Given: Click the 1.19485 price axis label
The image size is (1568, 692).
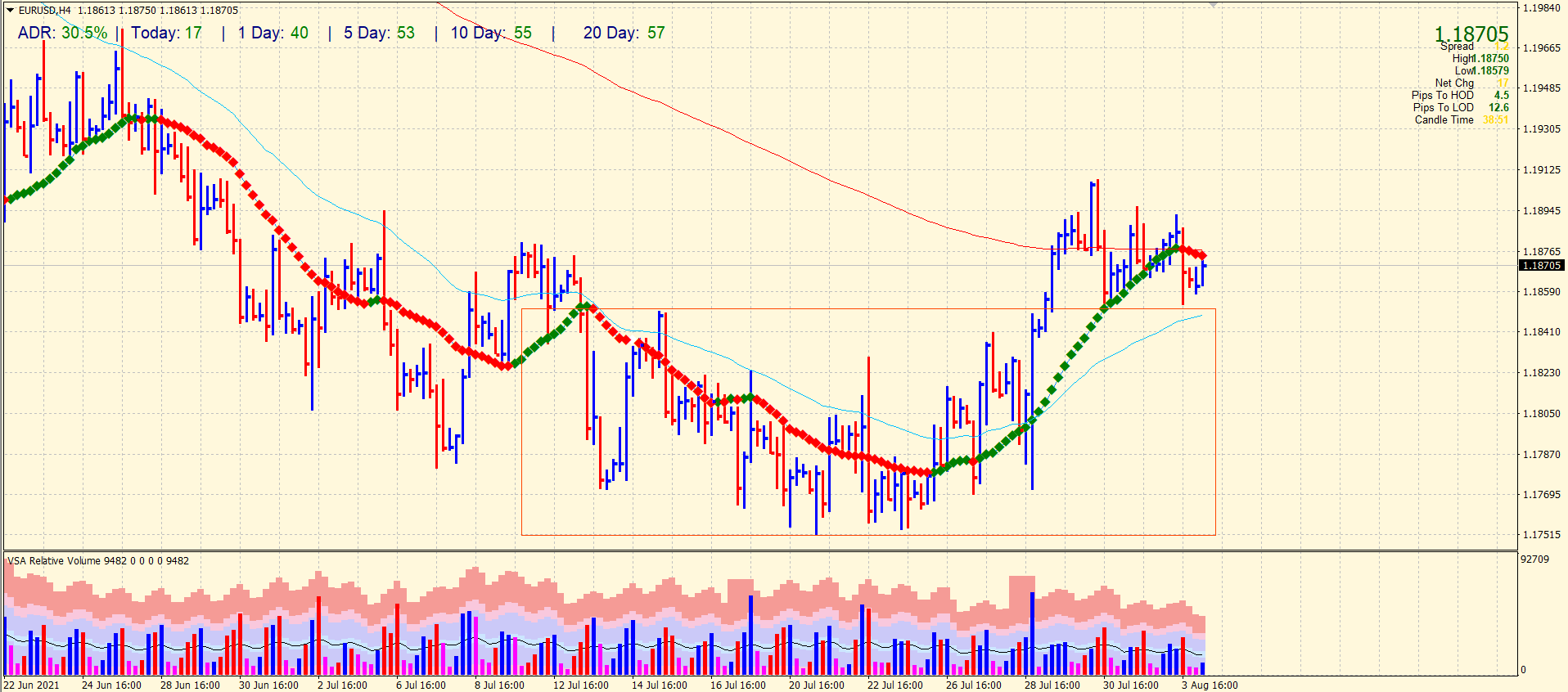Looking at the screenshot, I should (1541, 88).
